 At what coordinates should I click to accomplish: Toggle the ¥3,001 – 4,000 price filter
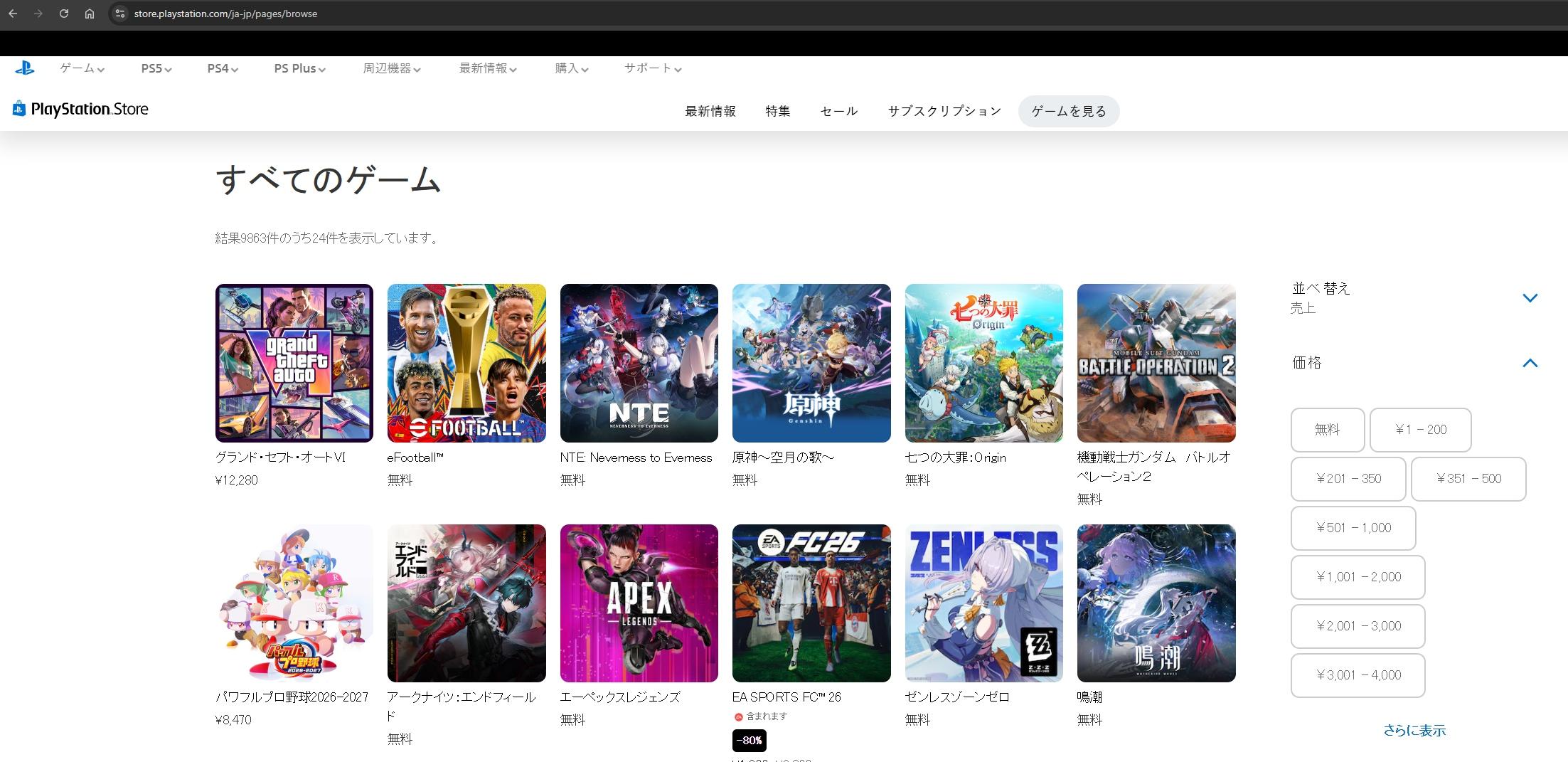1358,675
